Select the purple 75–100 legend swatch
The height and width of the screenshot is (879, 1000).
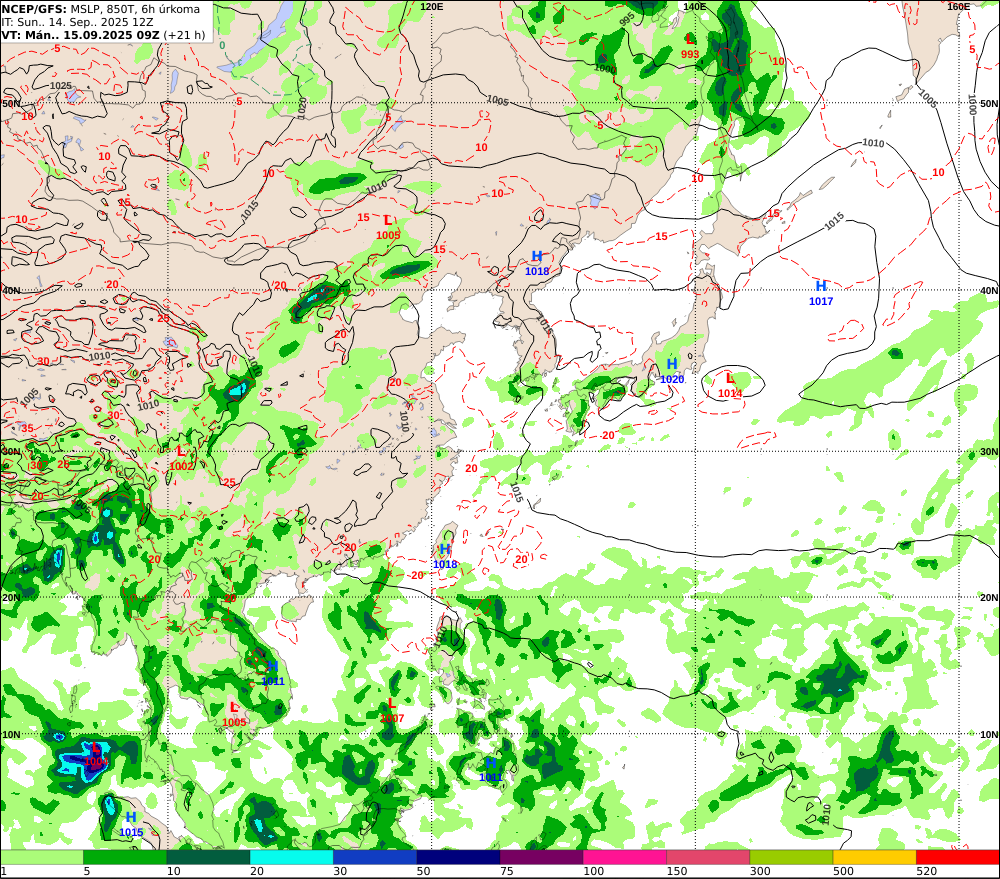click(541, 857)
